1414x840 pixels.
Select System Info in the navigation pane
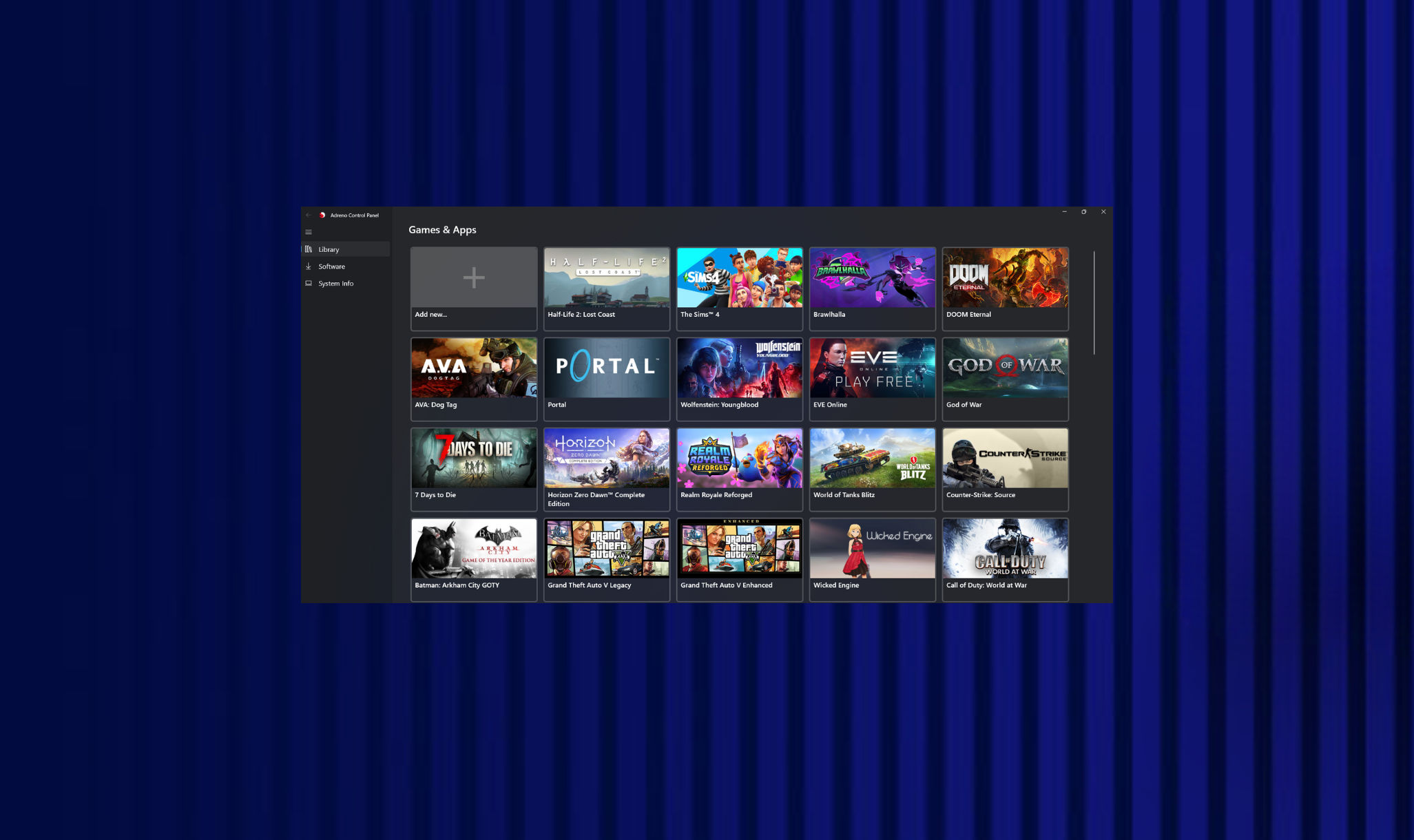[335, 283]
